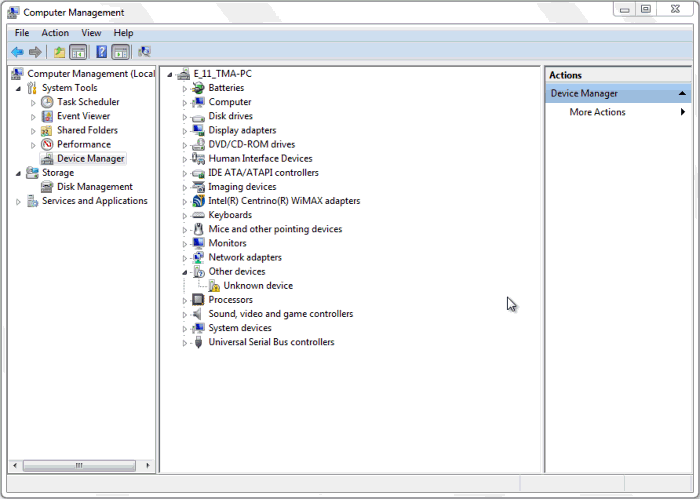
Task: Click the Network adapters icon
Action: (198, 258)
